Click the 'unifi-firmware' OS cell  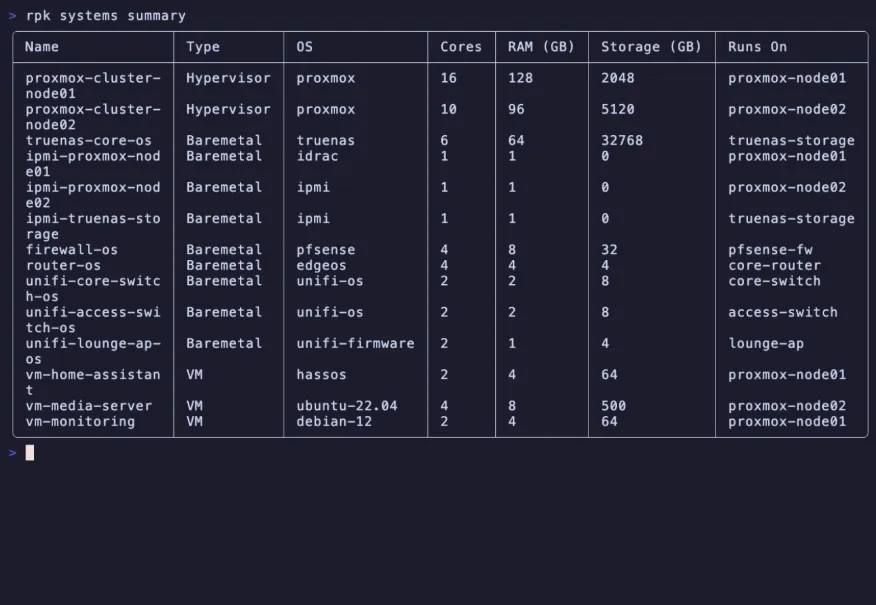click(355, 344)
